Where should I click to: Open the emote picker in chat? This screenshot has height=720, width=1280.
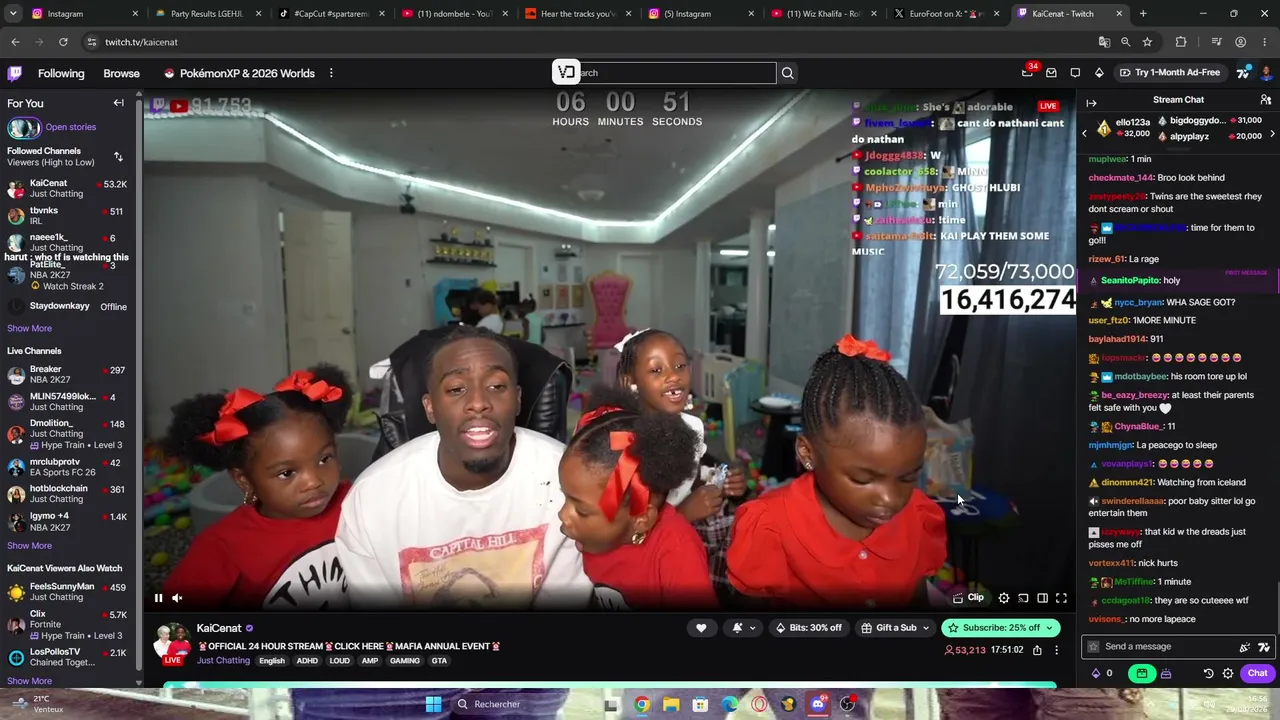point(1264,647)
